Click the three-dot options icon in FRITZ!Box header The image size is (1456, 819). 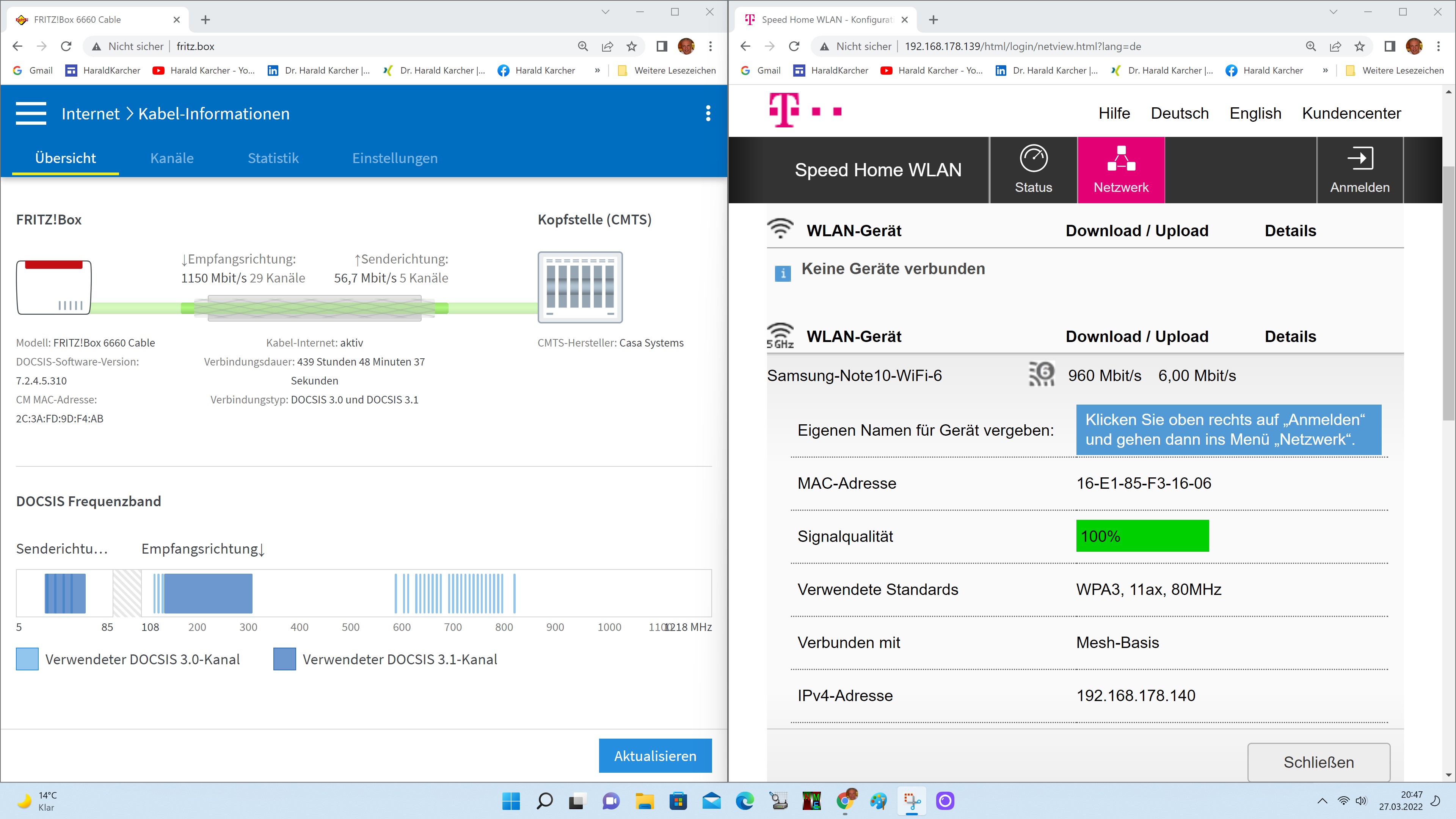point(708,114)
